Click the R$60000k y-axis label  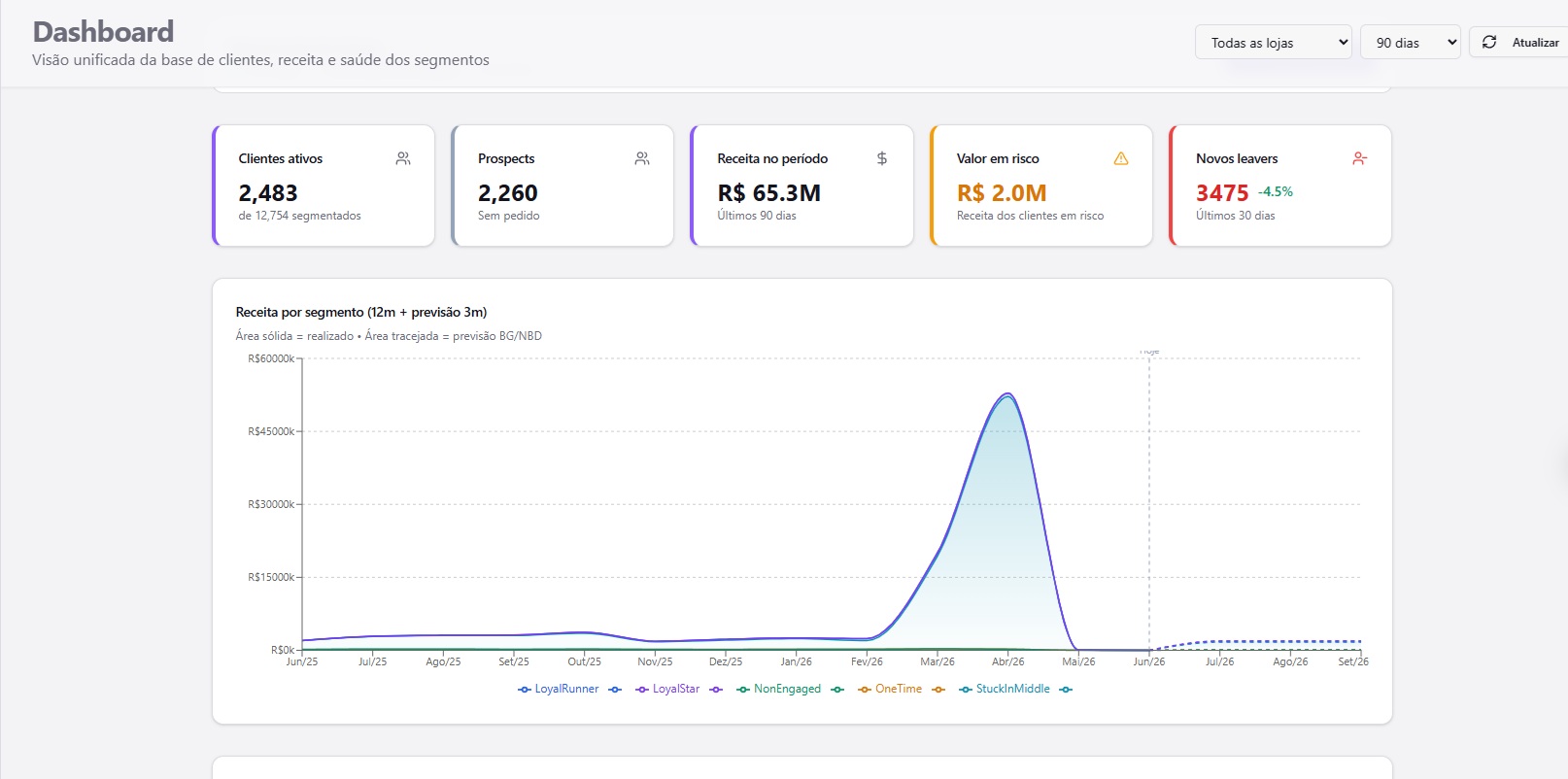(x=271, y=358)
